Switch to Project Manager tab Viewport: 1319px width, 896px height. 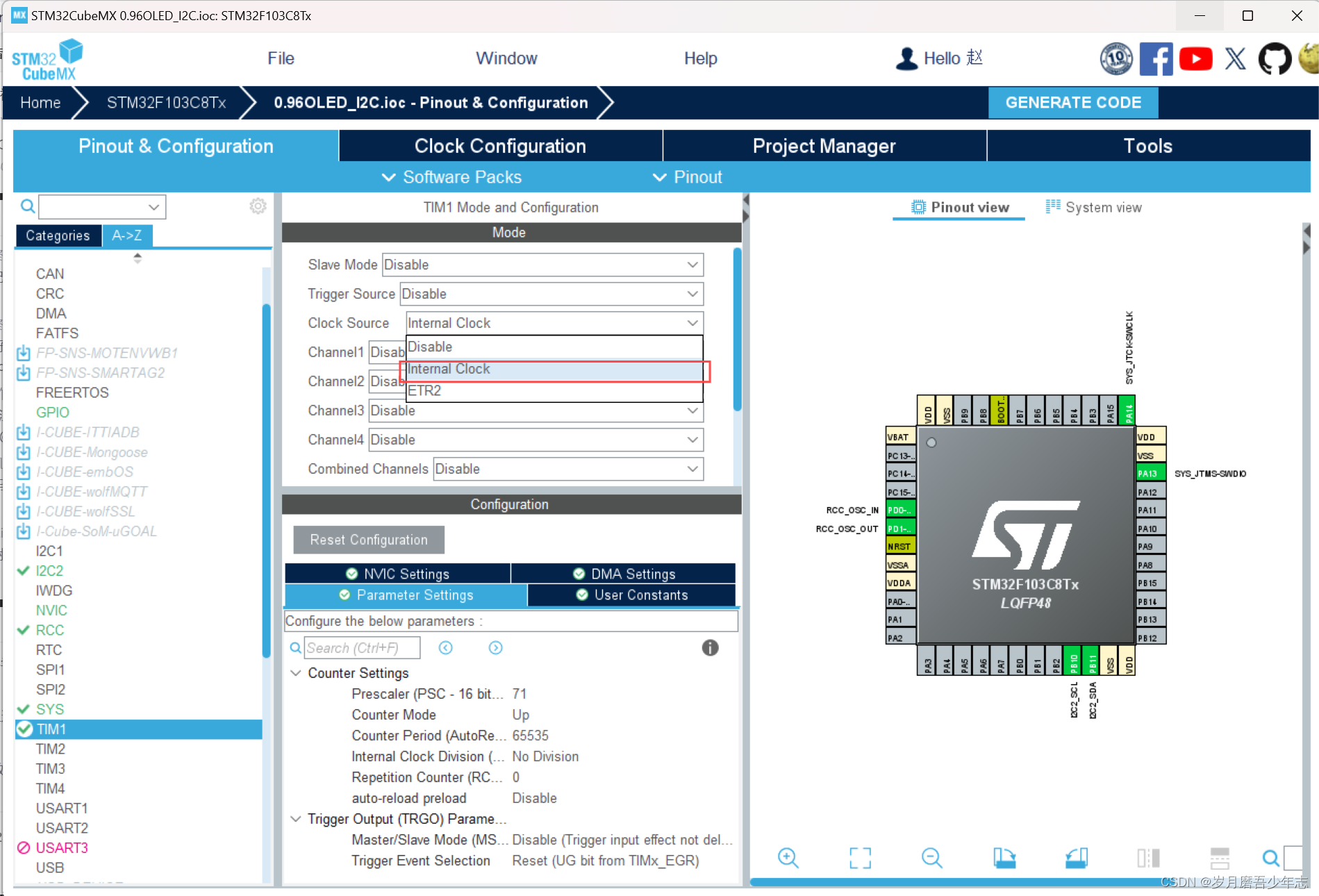[x=824, y=146]
